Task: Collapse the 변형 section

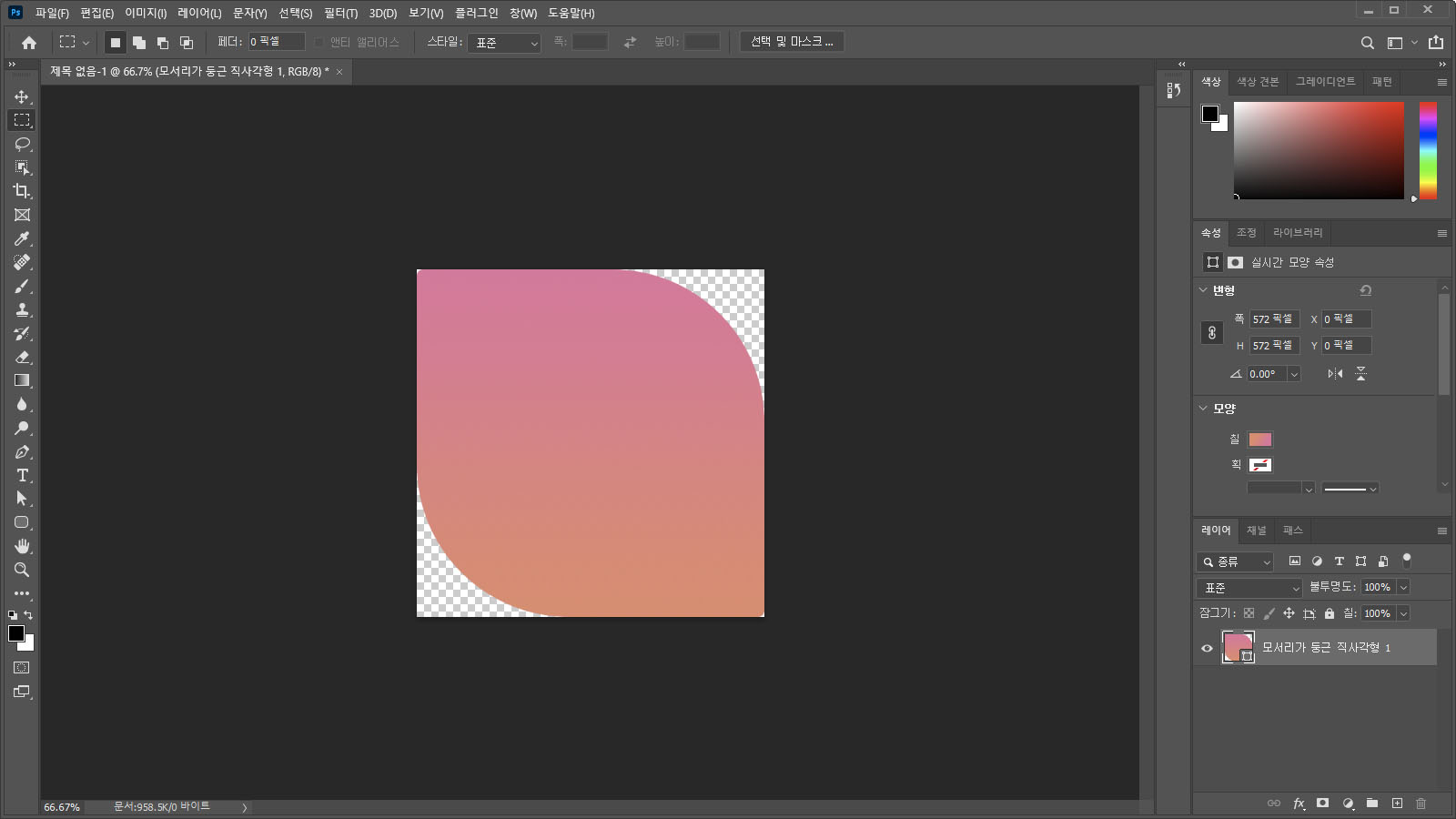Action: coord(1203,290)
